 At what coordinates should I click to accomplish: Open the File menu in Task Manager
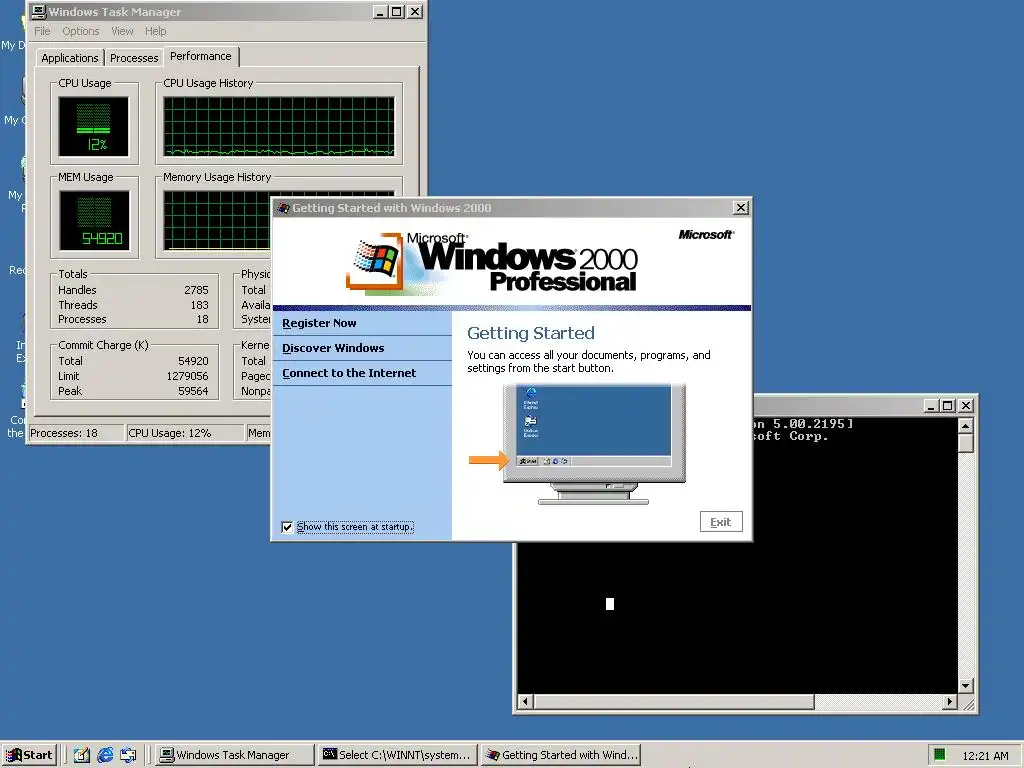coord(42,31)
